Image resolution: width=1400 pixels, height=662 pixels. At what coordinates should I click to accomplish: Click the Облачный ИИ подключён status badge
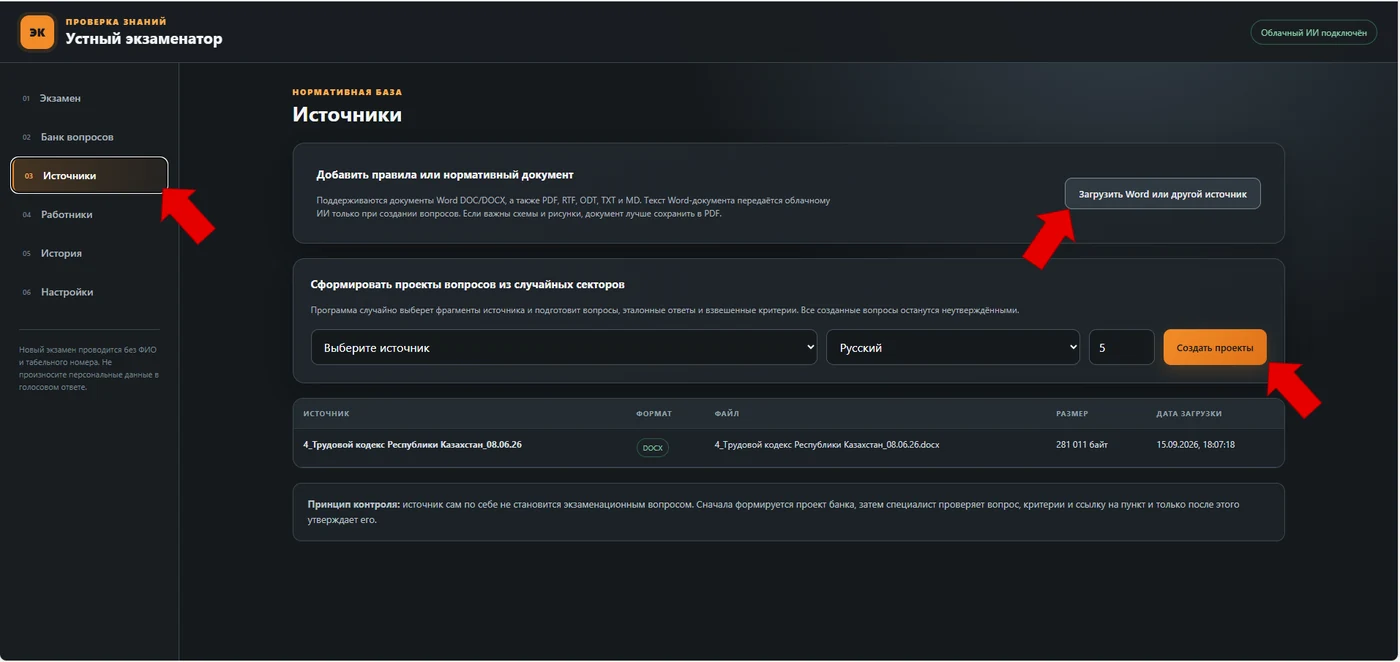[1313, 33]
